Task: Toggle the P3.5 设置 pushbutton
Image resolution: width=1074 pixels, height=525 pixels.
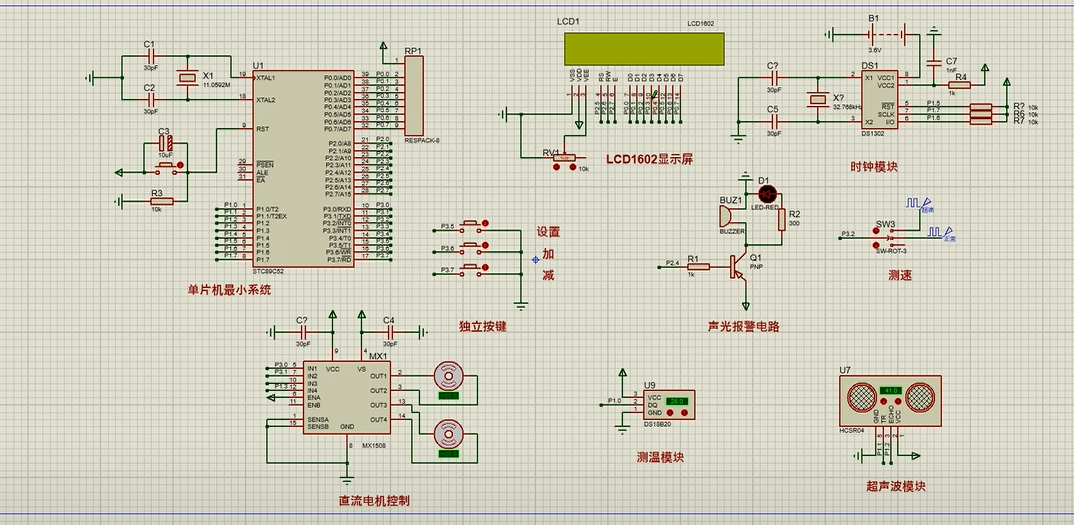Action: [473, 225]
